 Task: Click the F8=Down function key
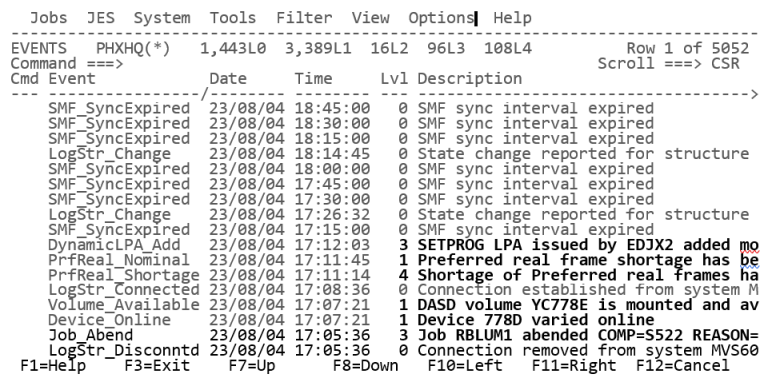365,366
